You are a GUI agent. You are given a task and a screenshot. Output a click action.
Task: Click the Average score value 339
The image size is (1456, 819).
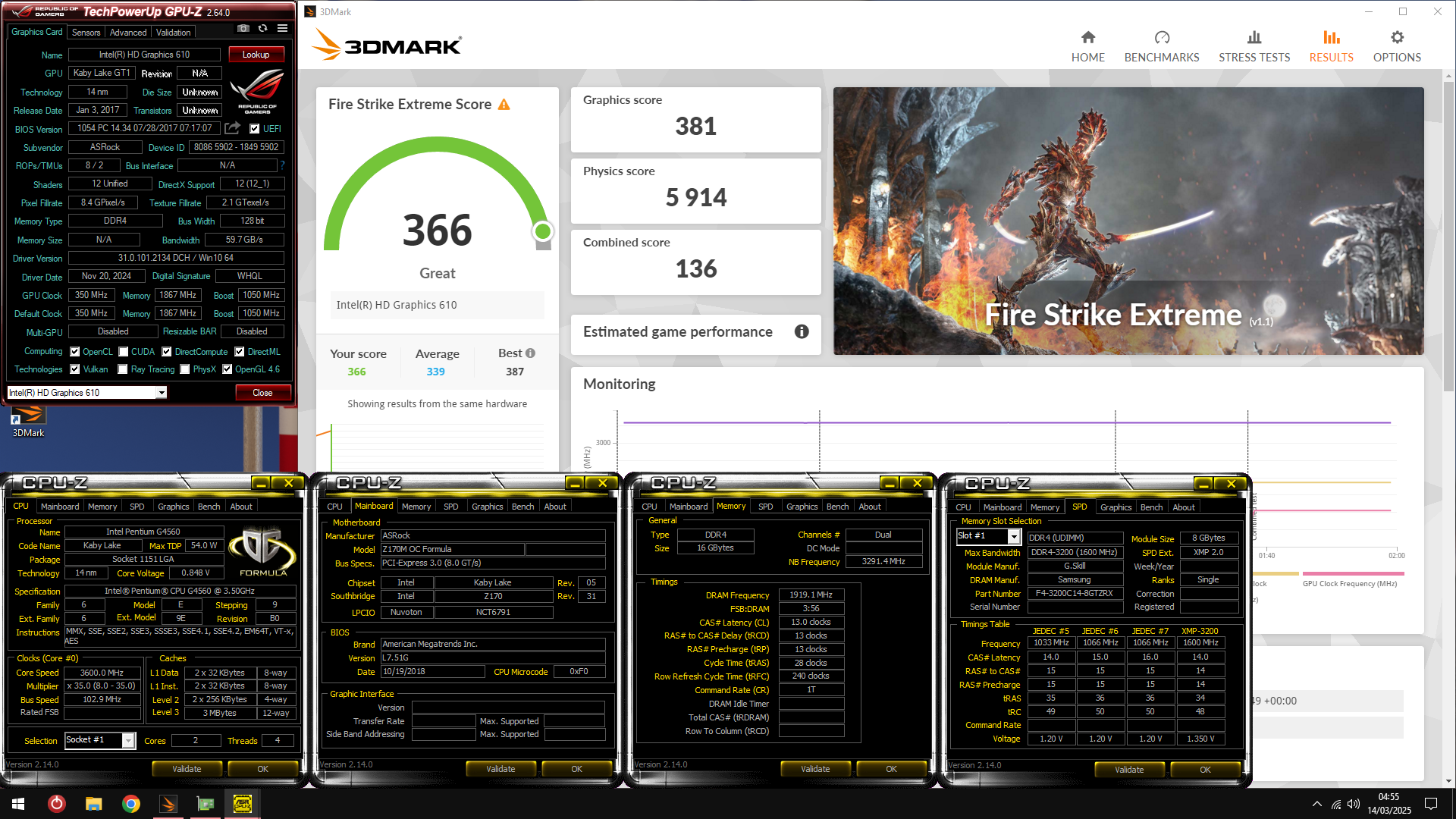click(x=435, y=372)
